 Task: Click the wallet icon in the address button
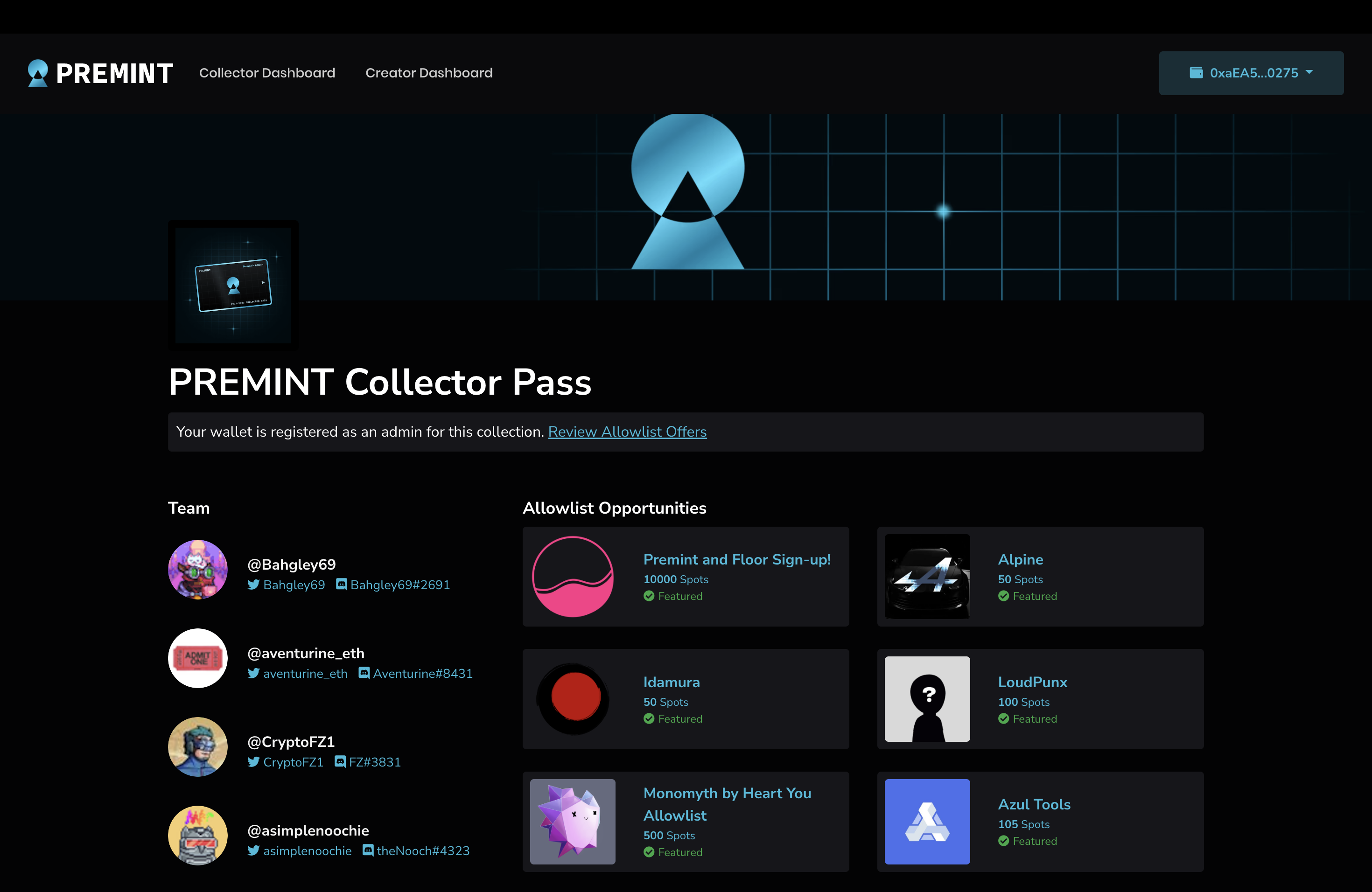(x=1196, y=73)
